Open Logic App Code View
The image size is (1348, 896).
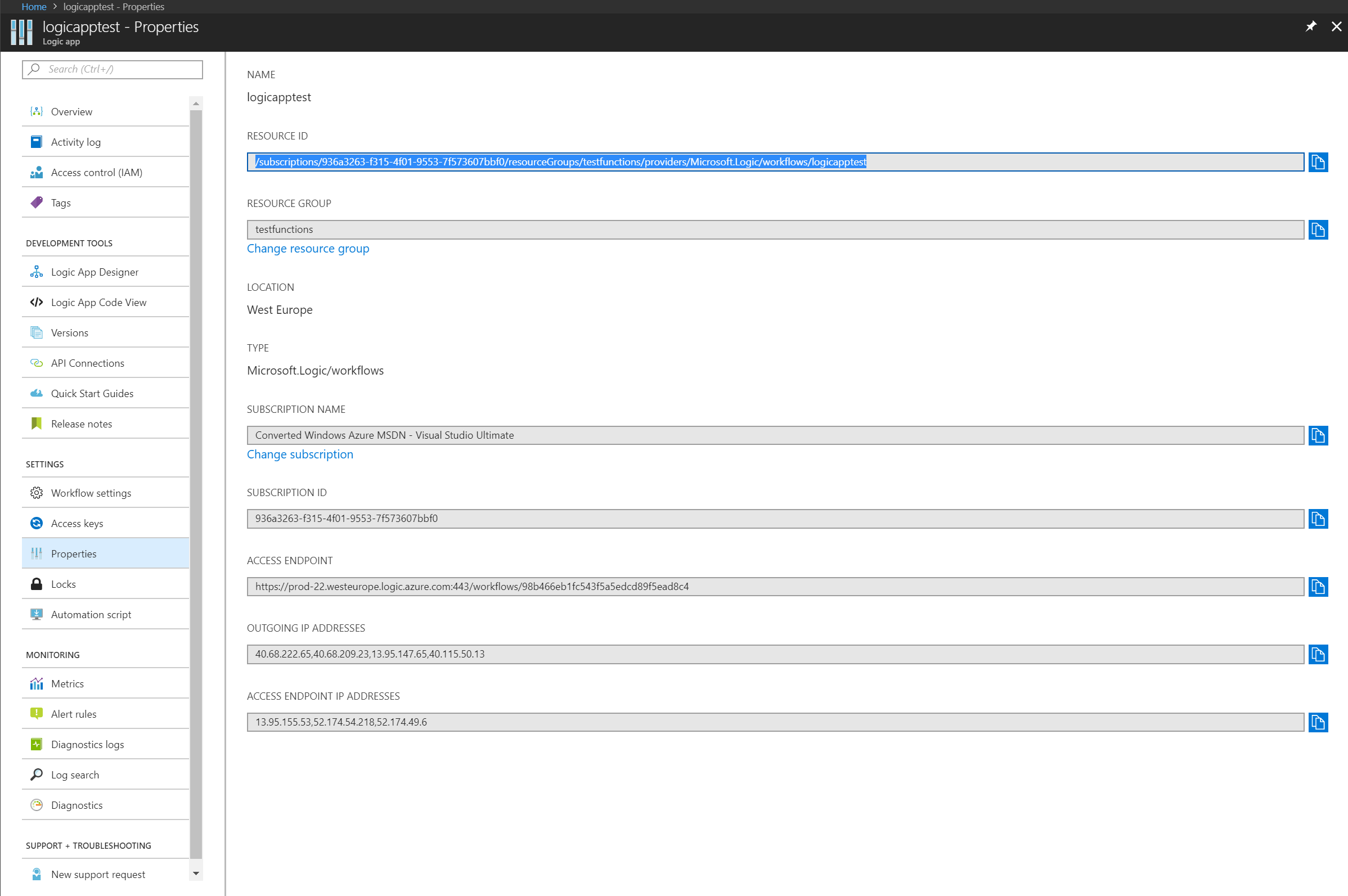coord(98,302)
